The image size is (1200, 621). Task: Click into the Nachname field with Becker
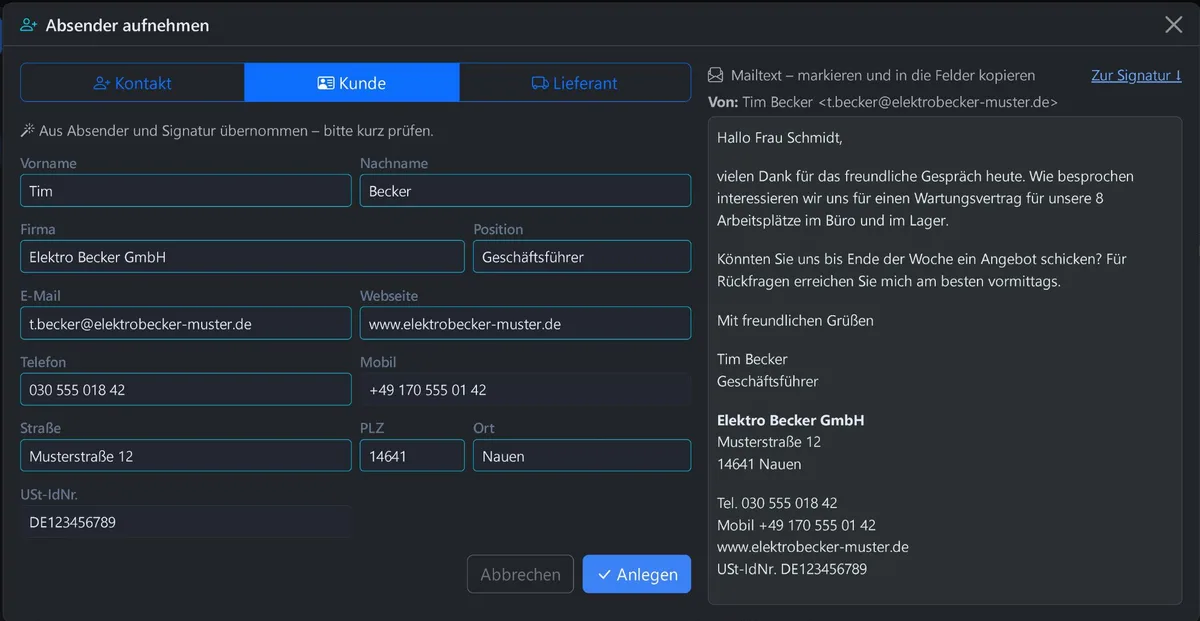pyautogui.click(x=525, y=191)
